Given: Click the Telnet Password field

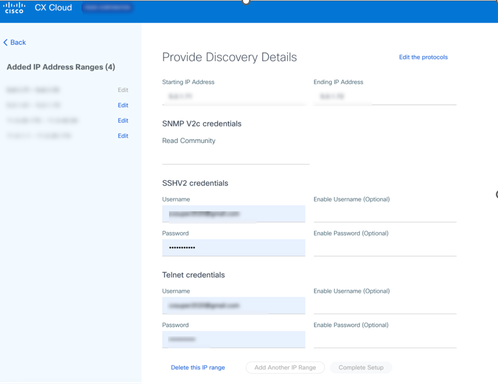Looking at the screenshot, I should (x=233, y=339).
